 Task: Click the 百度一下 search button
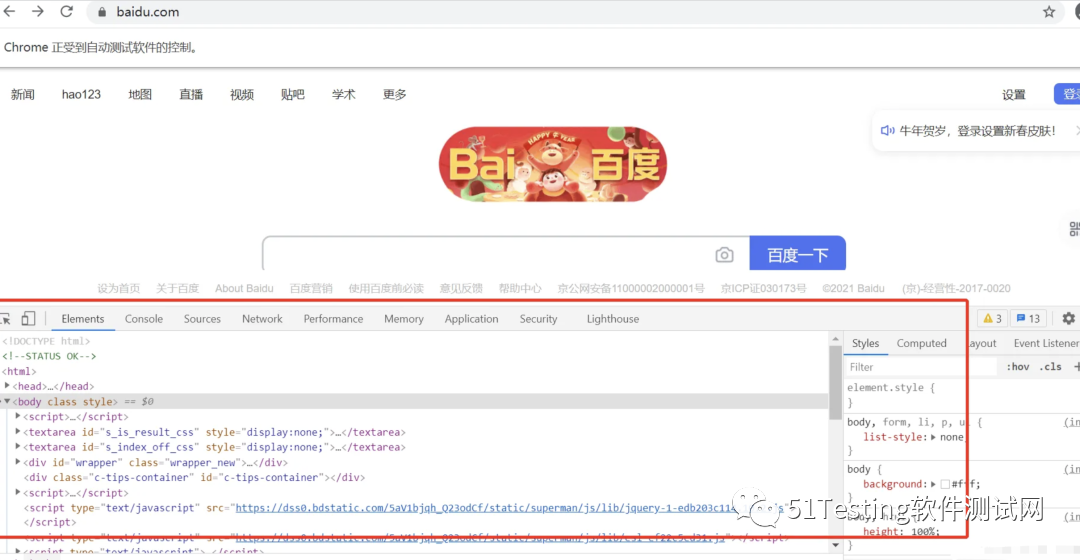pos(798,254)
